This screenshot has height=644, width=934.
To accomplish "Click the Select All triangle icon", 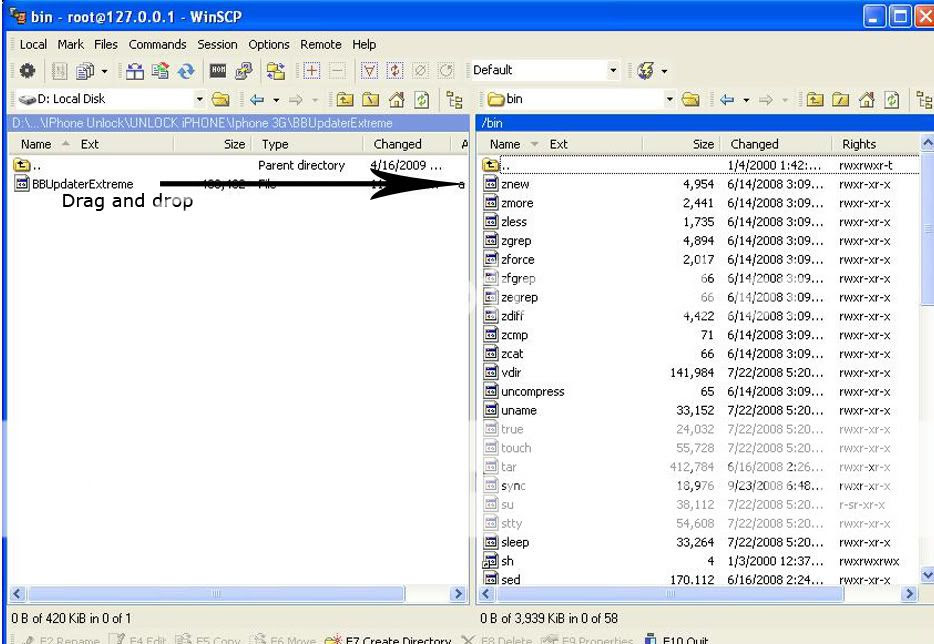I will (x=369, y=71).
